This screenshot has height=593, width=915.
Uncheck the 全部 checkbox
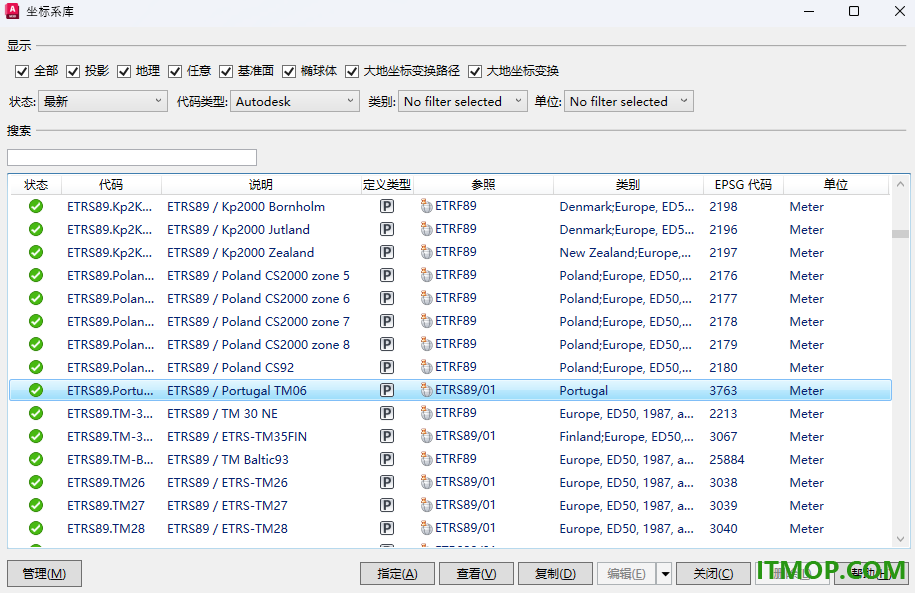coord(22,71)
